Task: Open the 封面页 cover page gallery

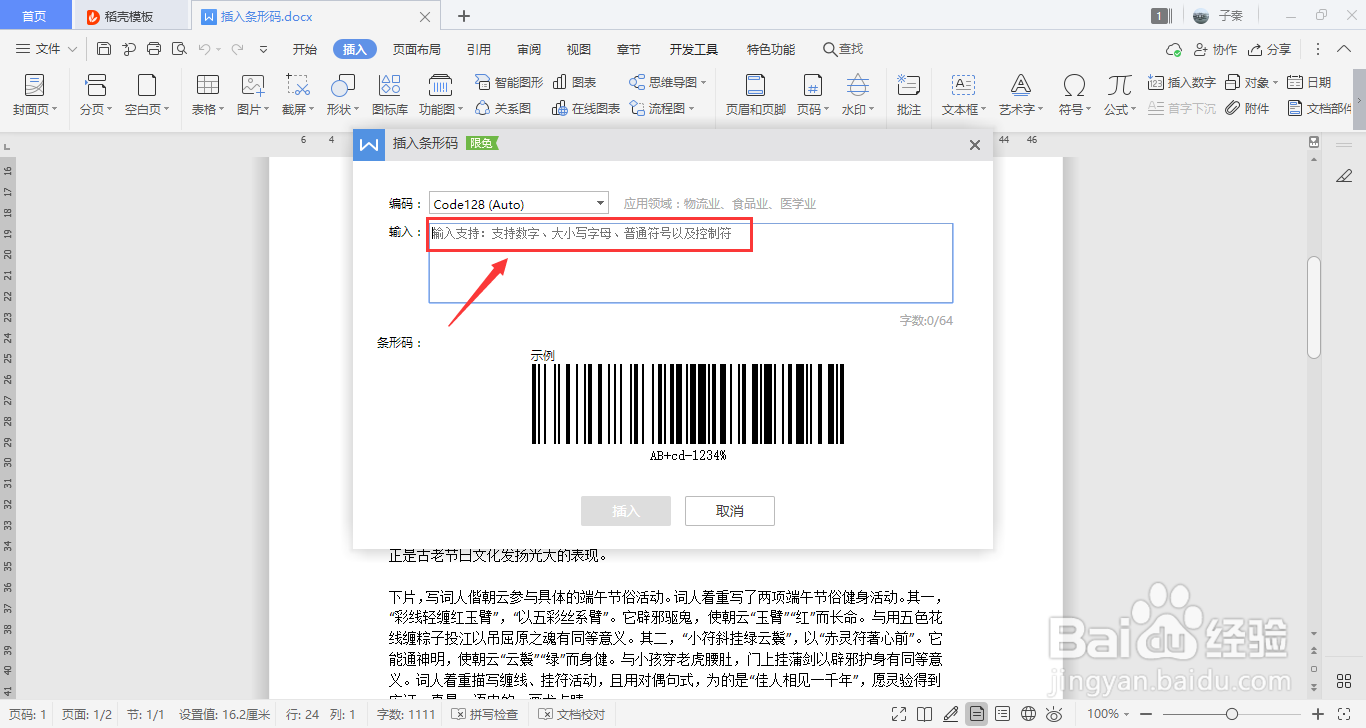Action: (34, 95)
